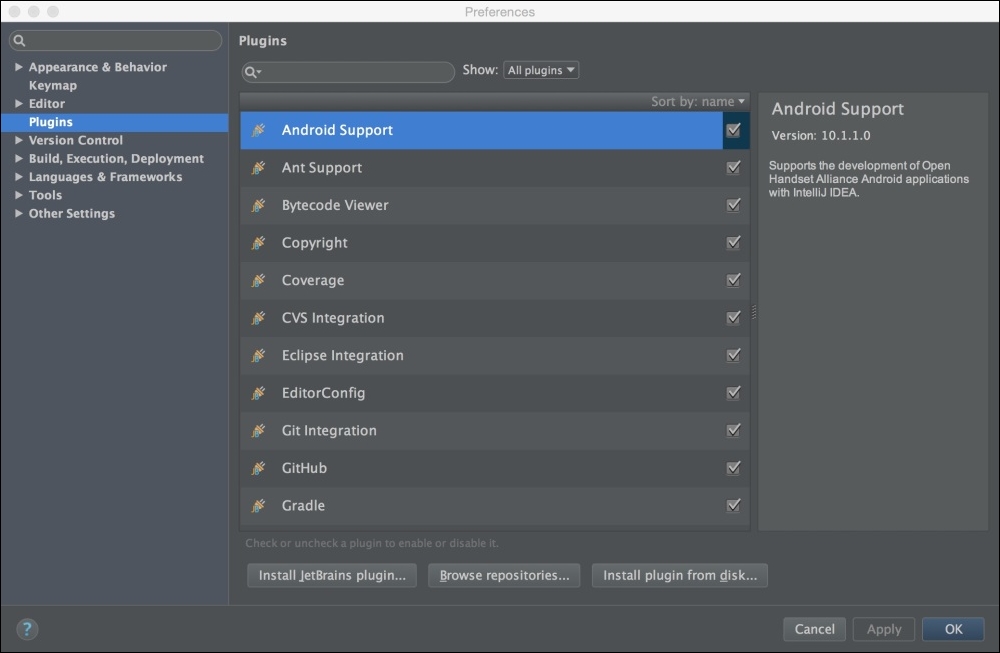
Task: Expand the Appearance & Behavior arrow
Action: point(18,67)
